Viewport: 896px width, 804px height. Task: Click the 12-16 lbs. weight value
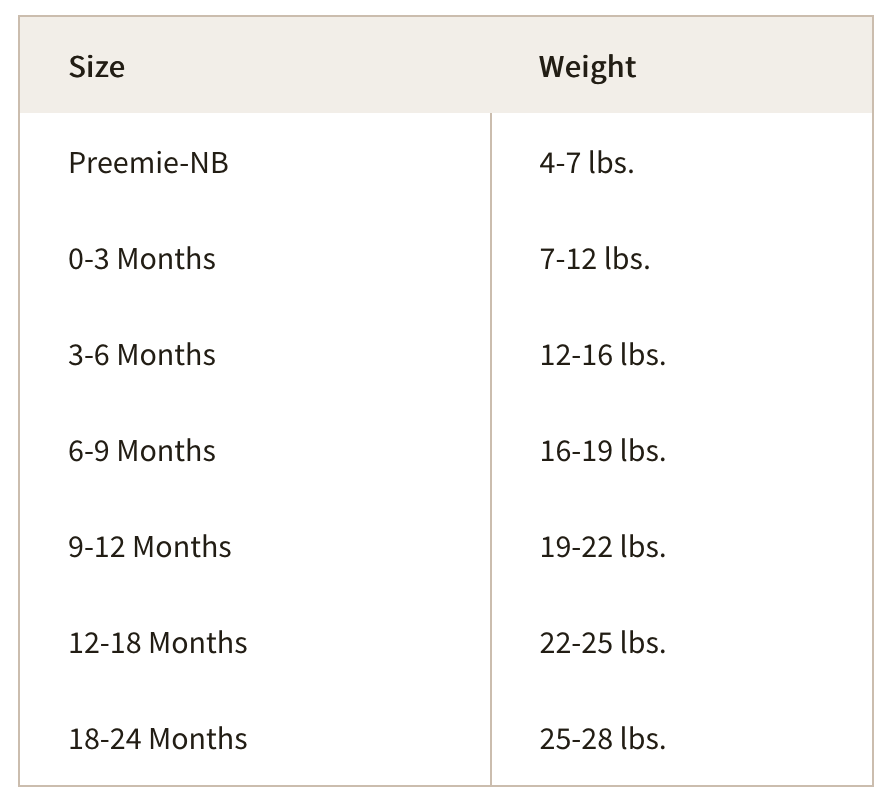click(603, 355)
